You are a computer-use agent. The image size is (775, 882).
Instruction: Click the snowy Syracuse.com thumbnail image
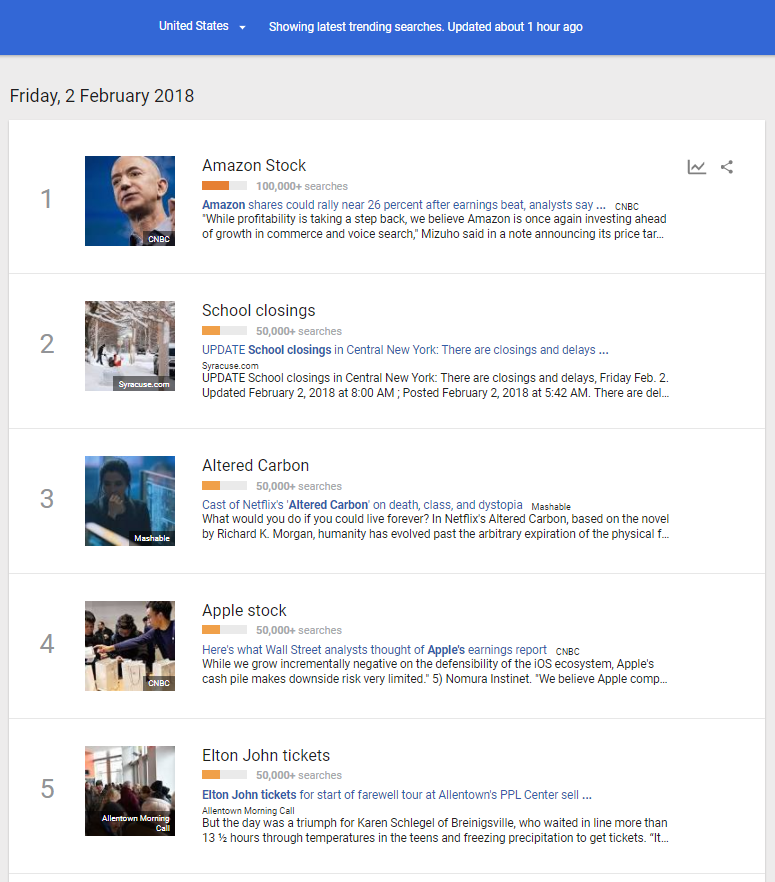[130, 346]
